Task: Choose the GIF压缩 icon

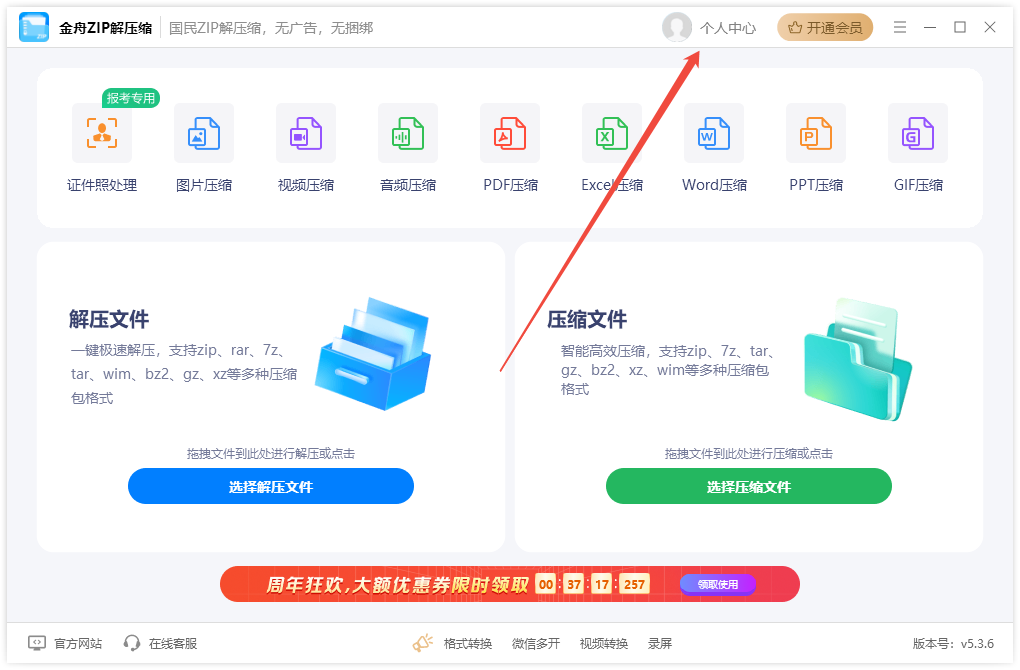Action: pyautogui.click(x=918, y=133)
